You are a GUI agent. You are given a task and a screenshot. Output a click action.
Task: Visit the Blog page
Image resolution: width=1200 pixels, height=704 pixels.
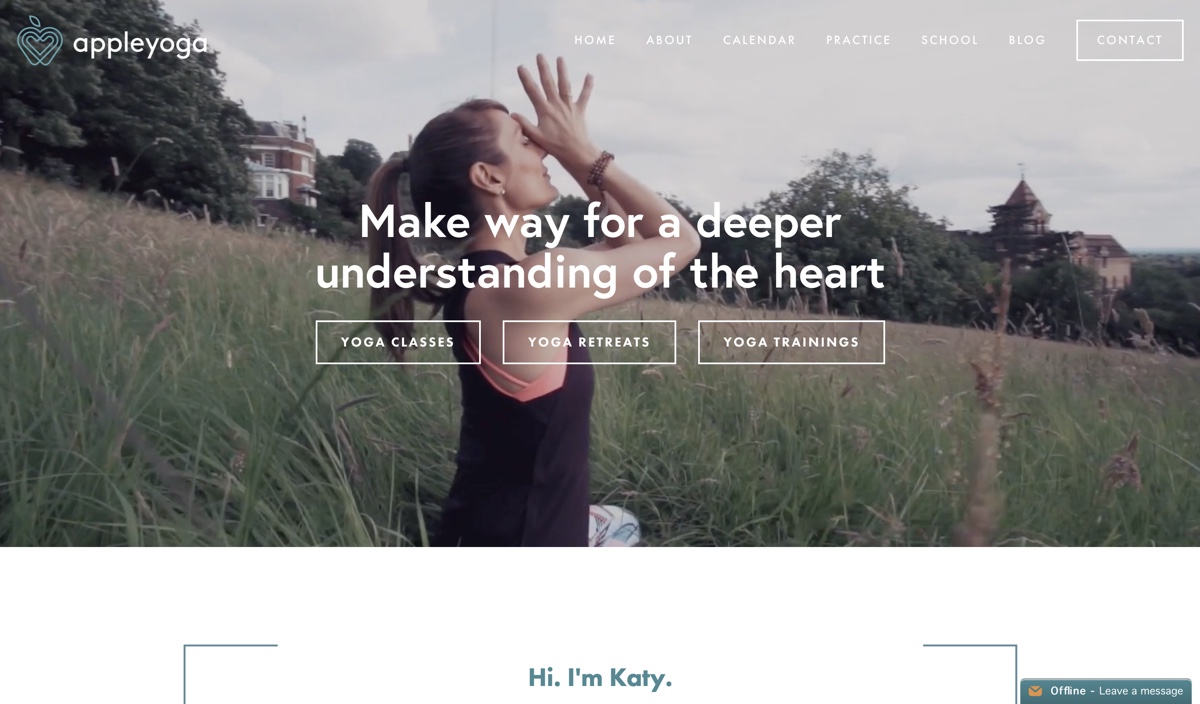tap(1027, 40)
